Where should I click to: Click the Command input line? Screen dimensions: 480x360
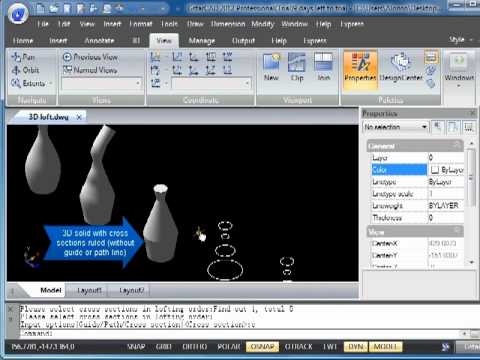coord(240,333)
